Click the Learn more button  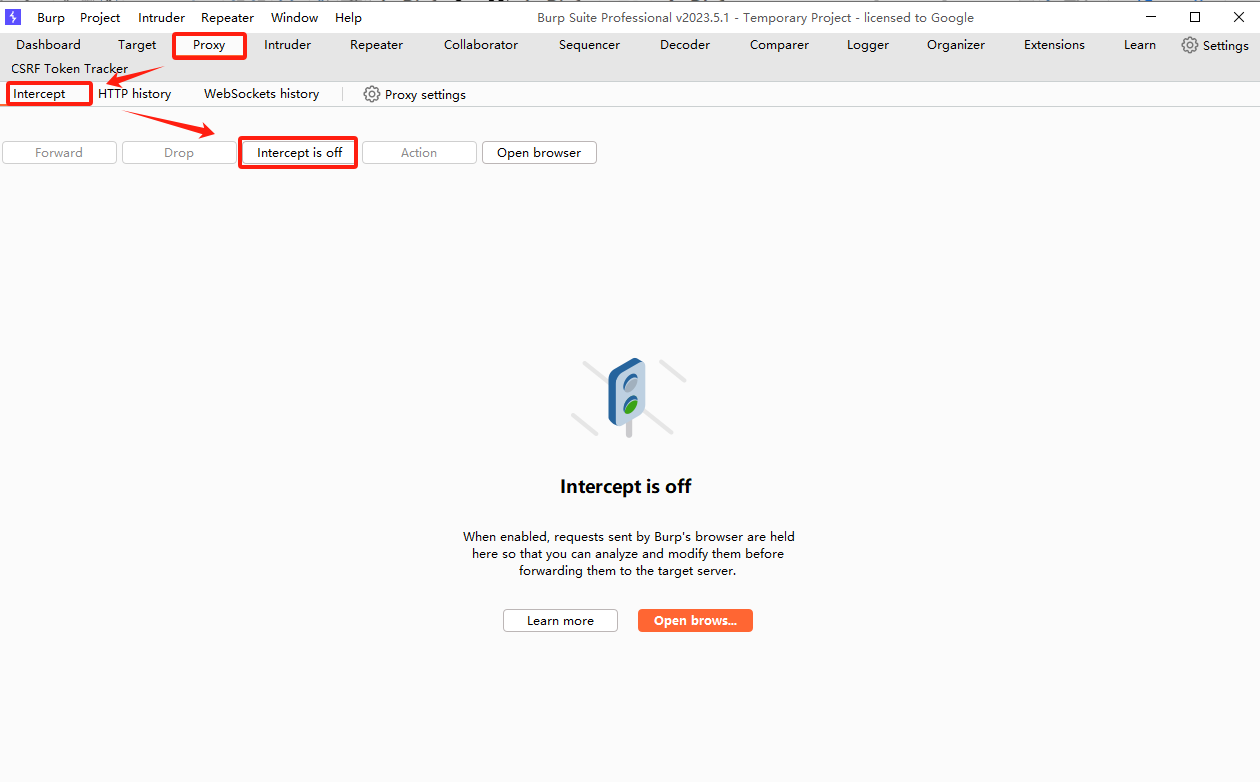(x=560, y=621)
